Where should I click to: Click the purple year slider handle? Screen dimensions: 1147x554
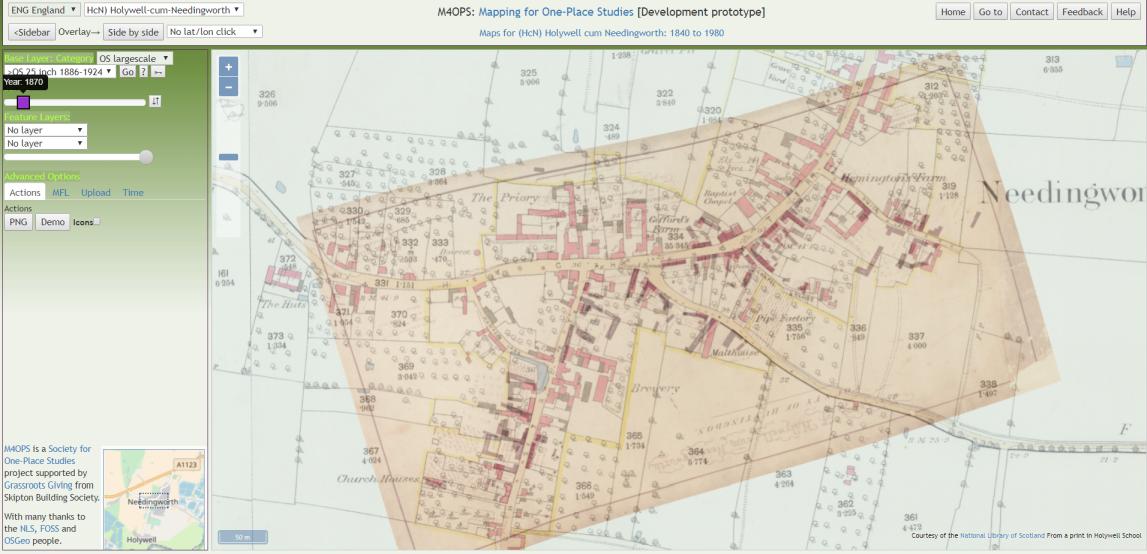pyautogui.click(x=23, y=102)
